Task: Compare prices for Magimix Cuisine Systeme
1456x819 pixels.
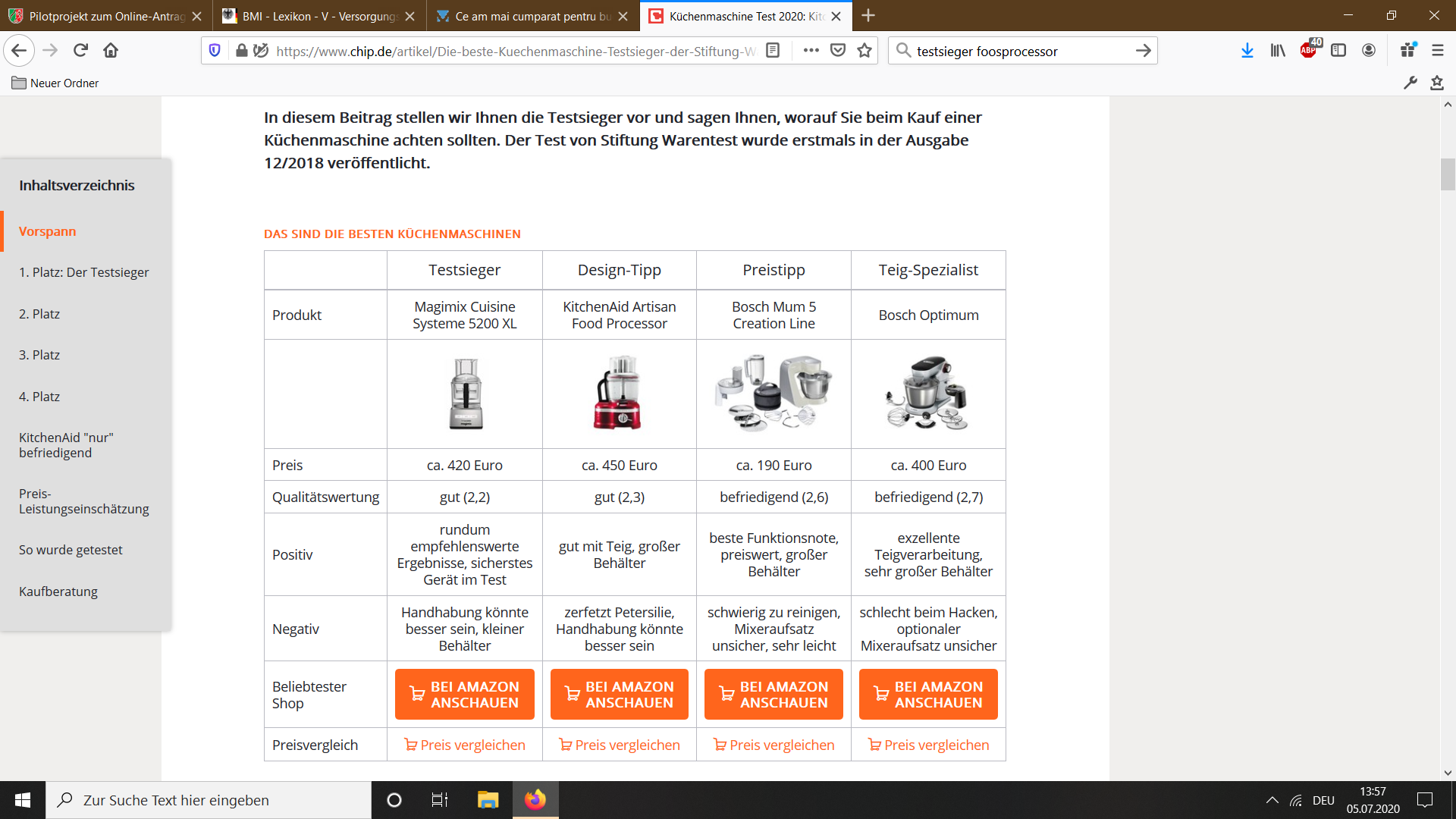Action: point(465,745)
